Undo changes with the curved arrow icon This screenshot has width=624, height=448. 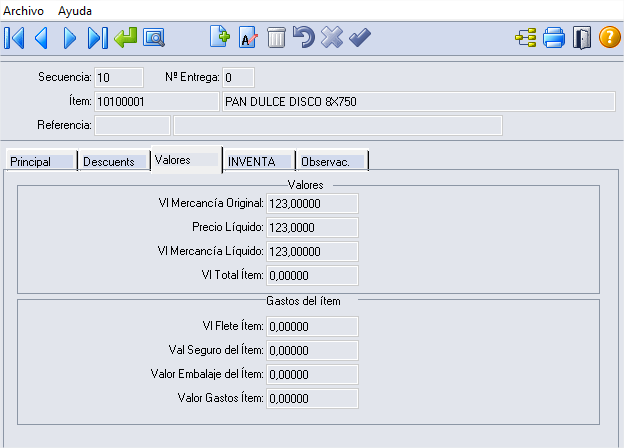[x=304, y=37]
